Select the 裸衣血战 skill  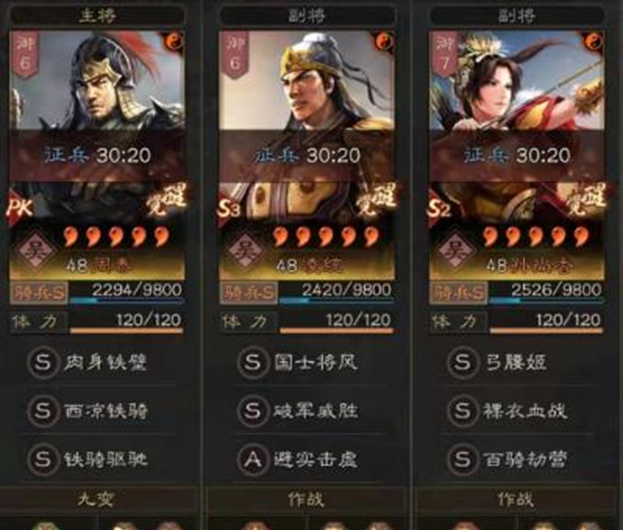point(524,411)
